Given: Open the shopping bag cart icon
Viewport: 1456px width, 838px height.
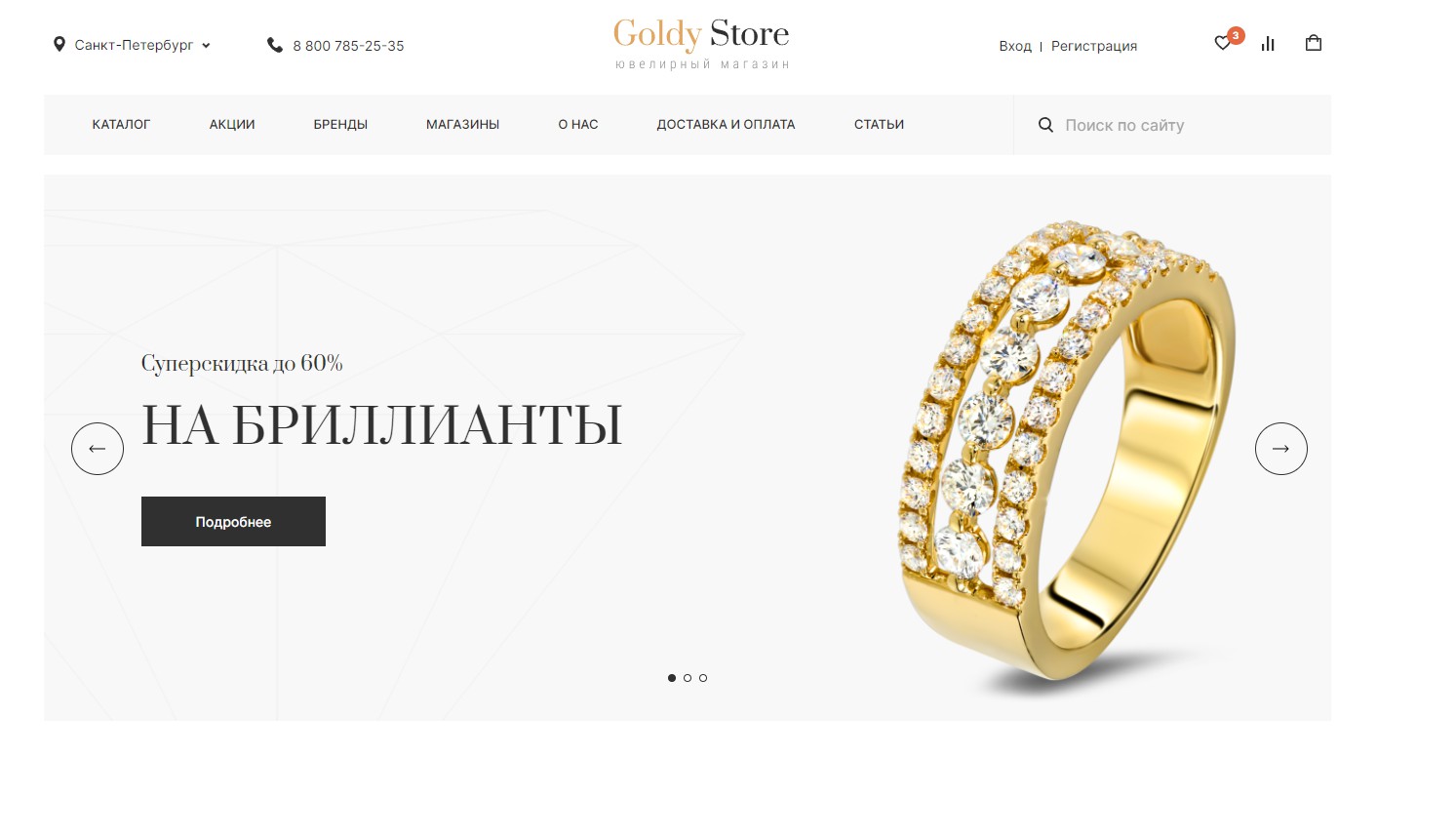Looking at the screenshot, I should click(x=1314, y=43).
